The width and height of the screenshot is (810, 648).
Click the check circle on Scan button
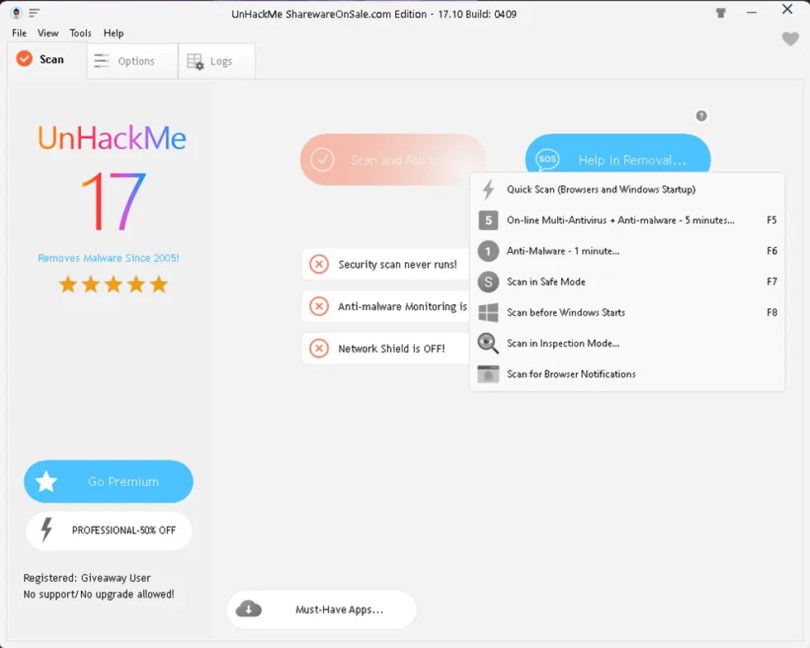click(x=322, y=160)
